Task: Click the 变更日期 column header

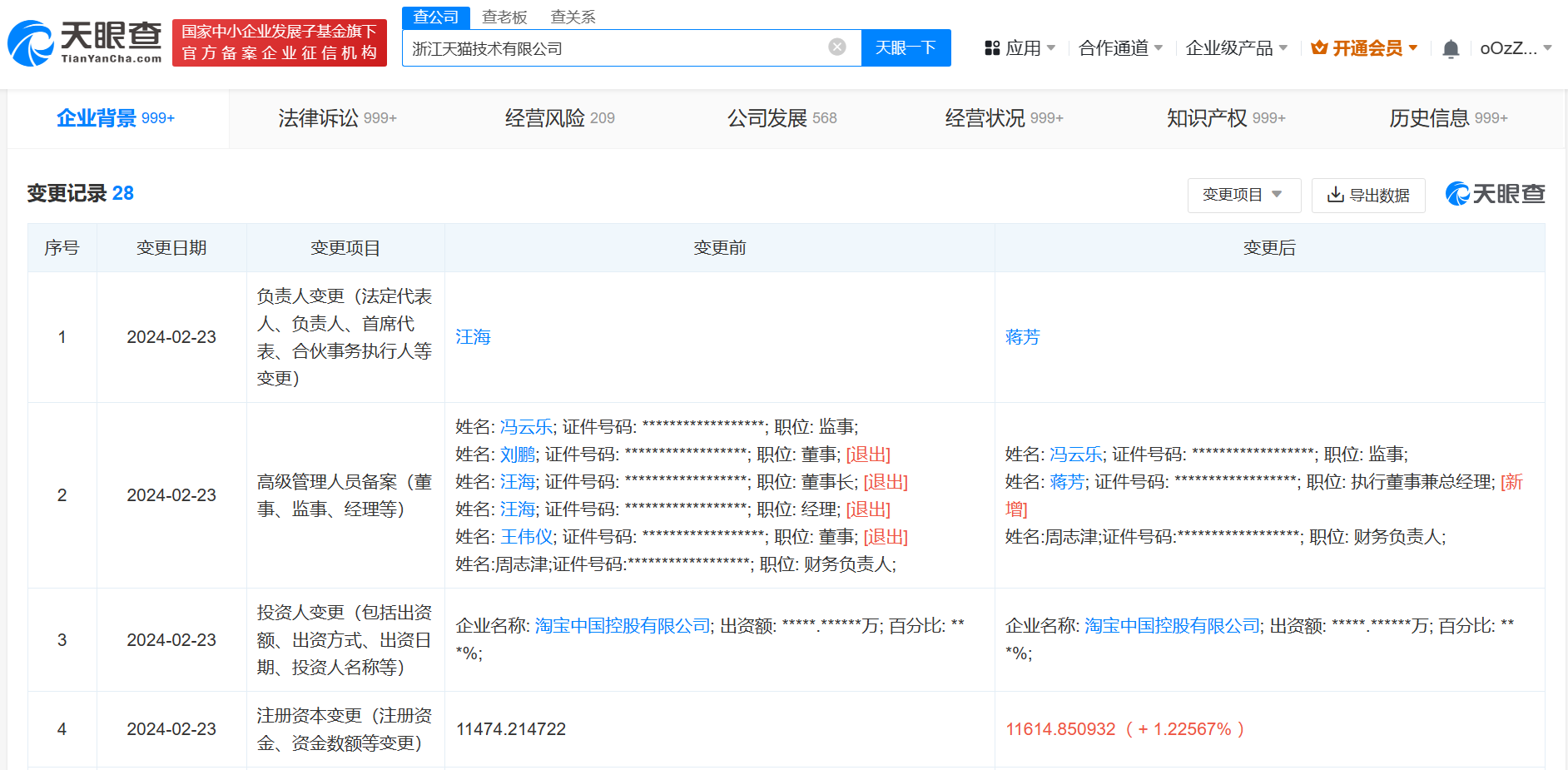Action: click(171, 248)
